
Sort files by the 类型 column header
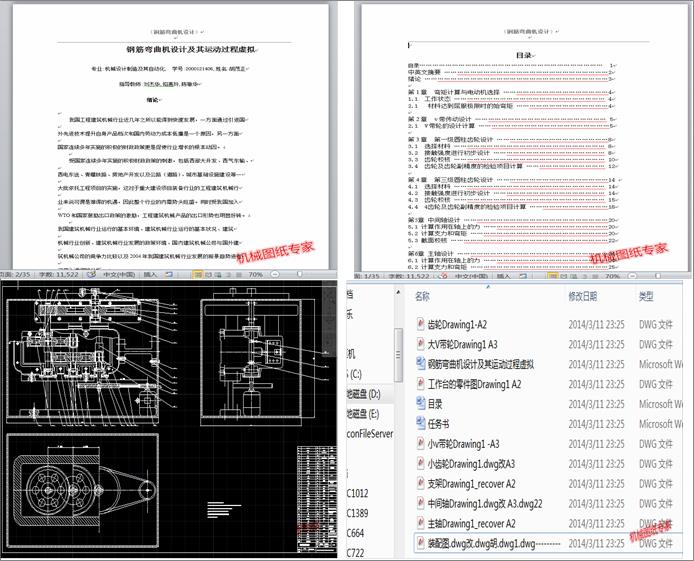646,296
